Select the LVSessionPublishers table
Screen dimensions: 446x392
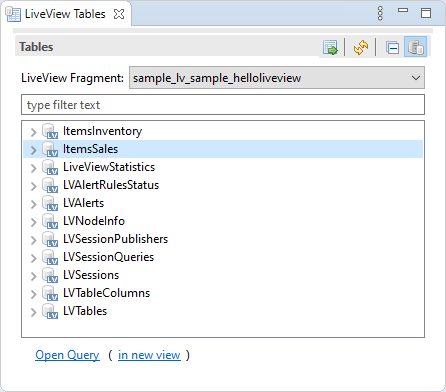click(115, 239)
